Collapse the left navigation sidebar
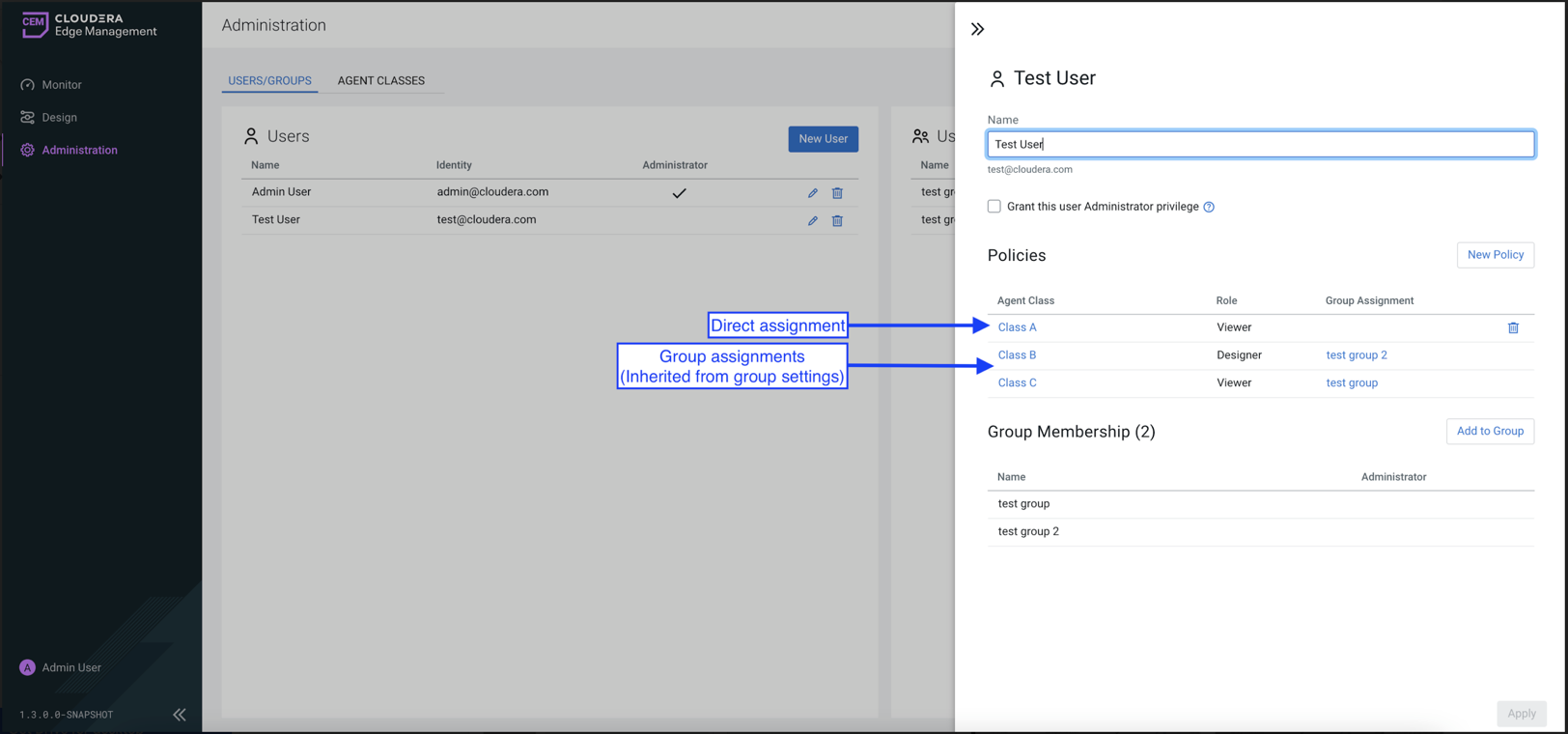This screenshot has width=1568, height=734. (180, 715)
